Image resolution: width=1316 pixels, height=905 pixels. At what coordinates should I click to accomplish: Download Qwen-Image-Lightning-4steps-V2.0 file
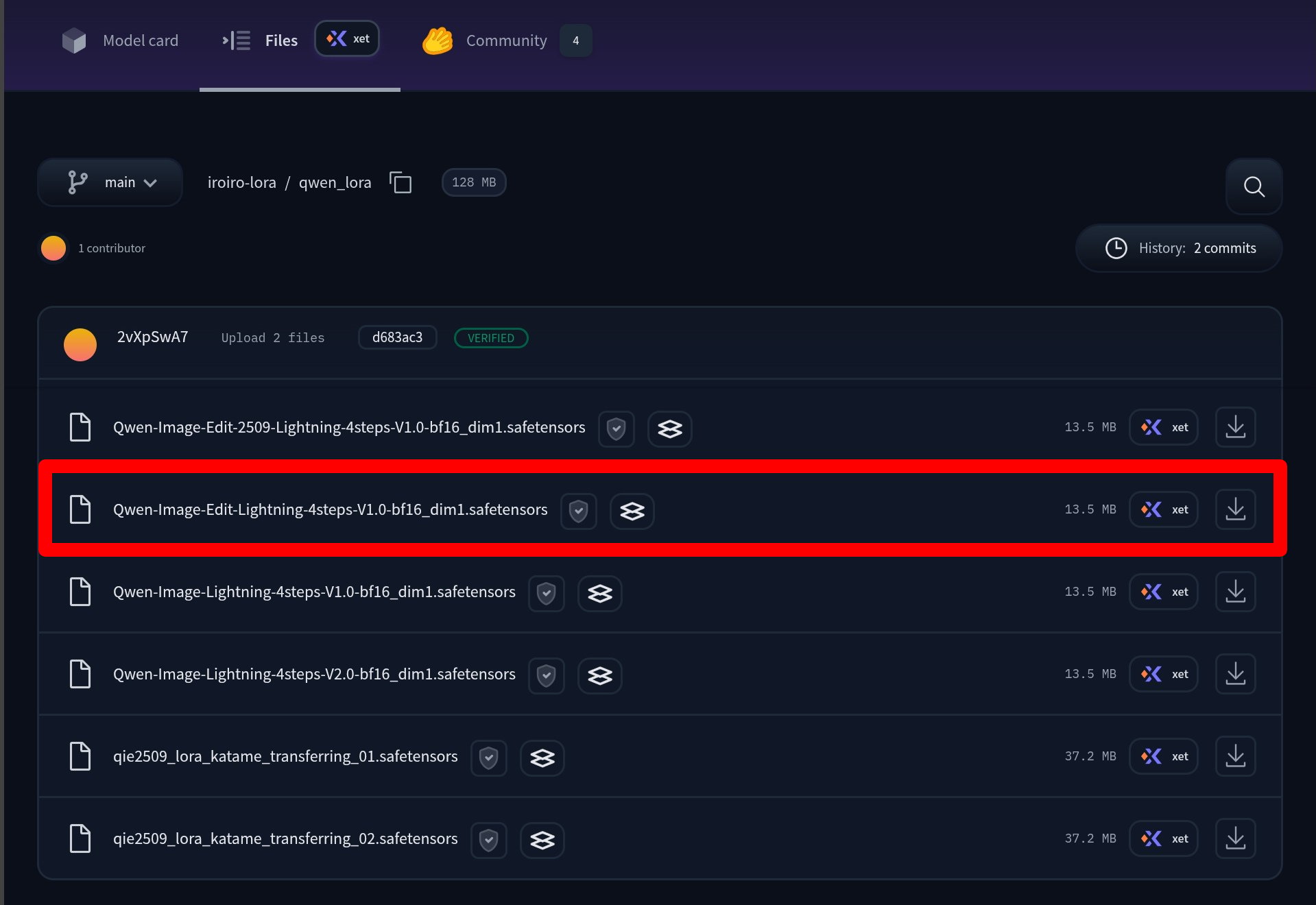click(x=1236, y=674)
